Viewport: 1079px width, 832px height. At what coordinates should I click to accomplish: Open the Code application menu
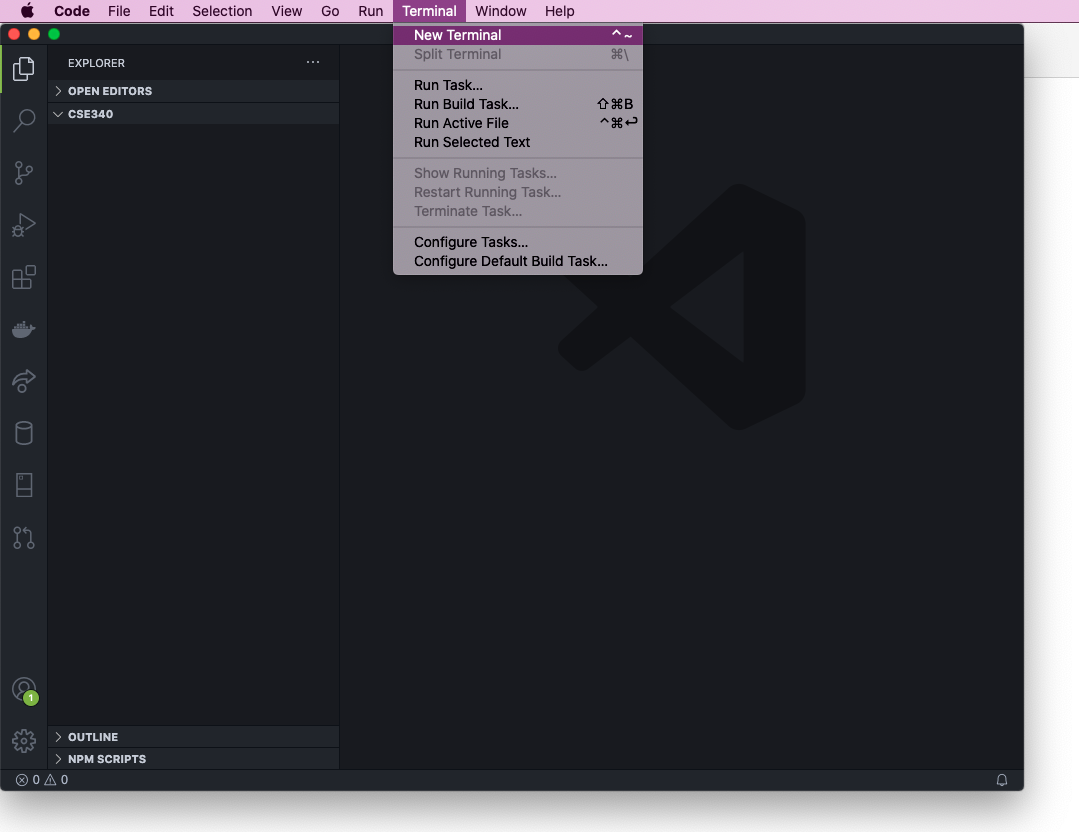pyautogui.click(x=72, y=11)
